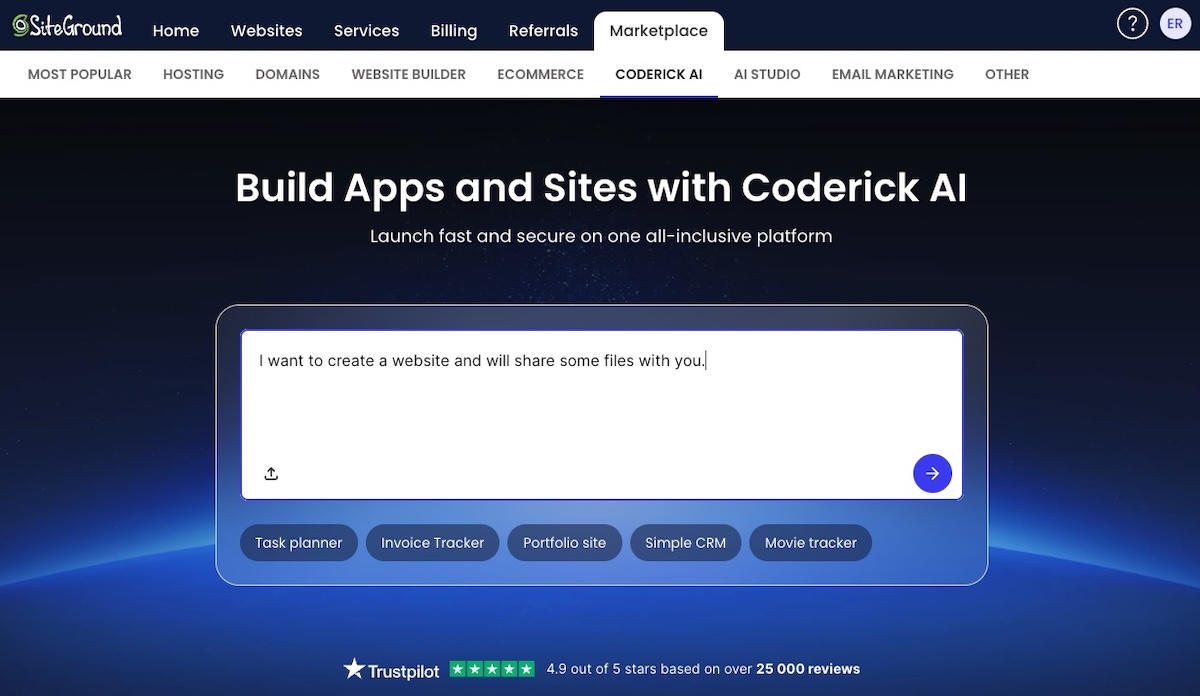
Task: Click the green five-star Trustpilot rating
Action: click(492, 669)
